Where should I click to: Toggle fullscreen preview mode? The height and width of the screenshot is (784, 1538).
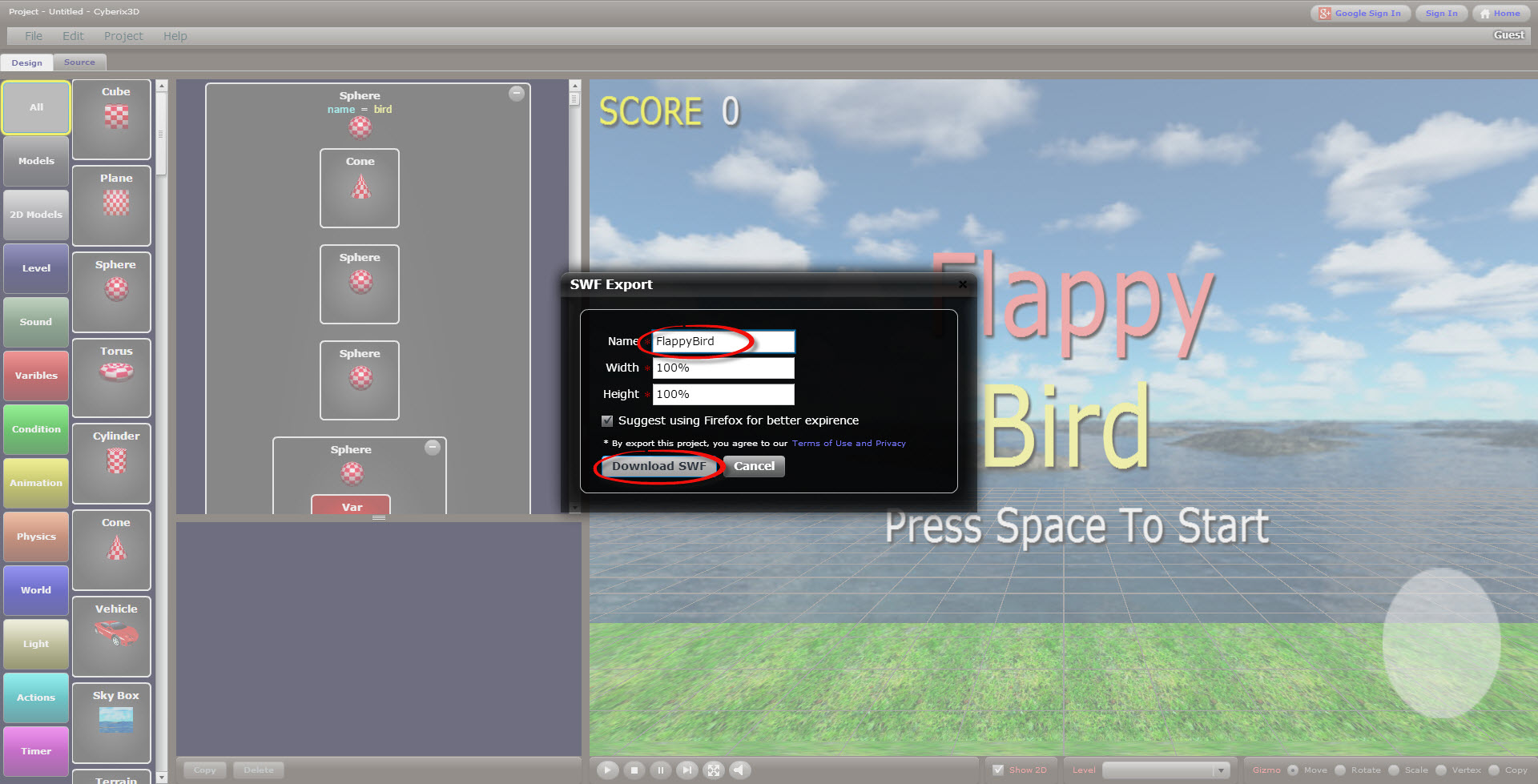[x=714, y=770]
